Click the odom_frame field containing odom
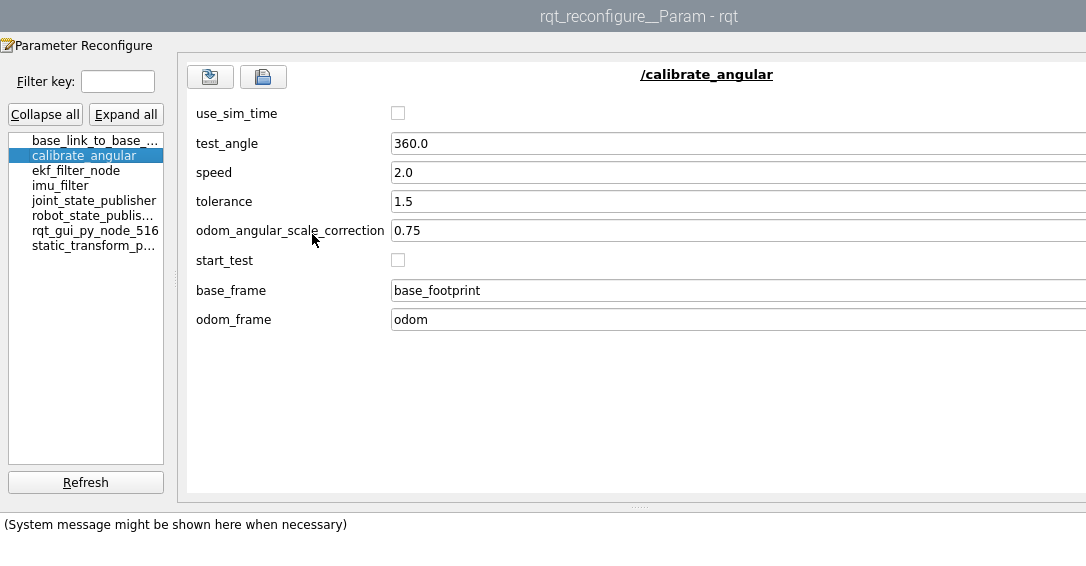 click(738, 319)
